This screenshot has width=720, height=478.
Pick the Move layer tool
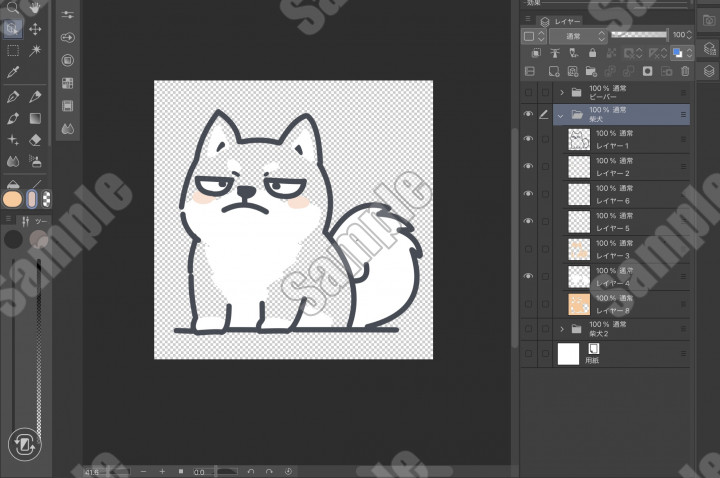pos(35,29)
